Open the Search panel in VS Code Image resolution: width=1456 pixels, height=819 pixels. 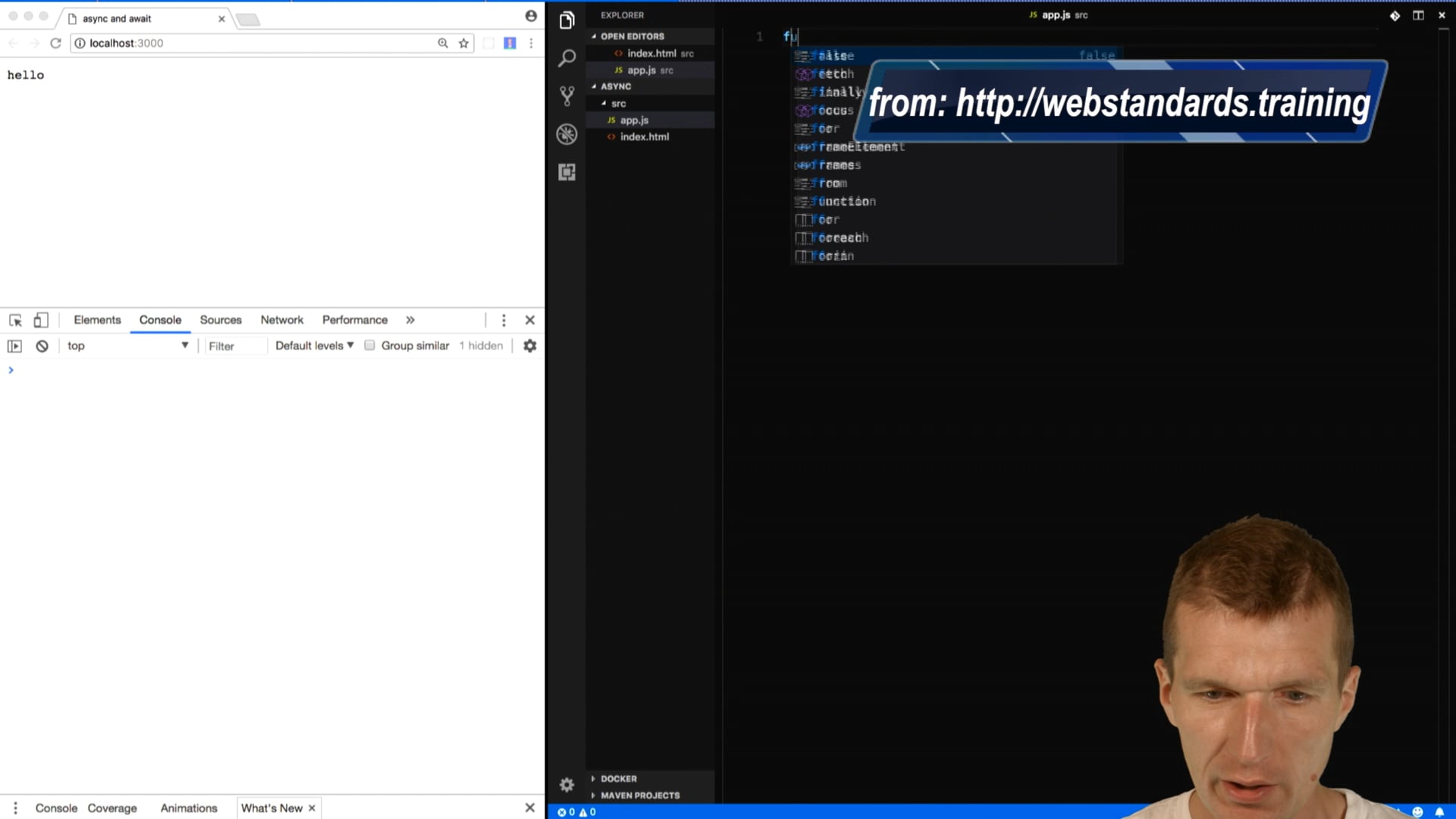click(x=566, y=58)
